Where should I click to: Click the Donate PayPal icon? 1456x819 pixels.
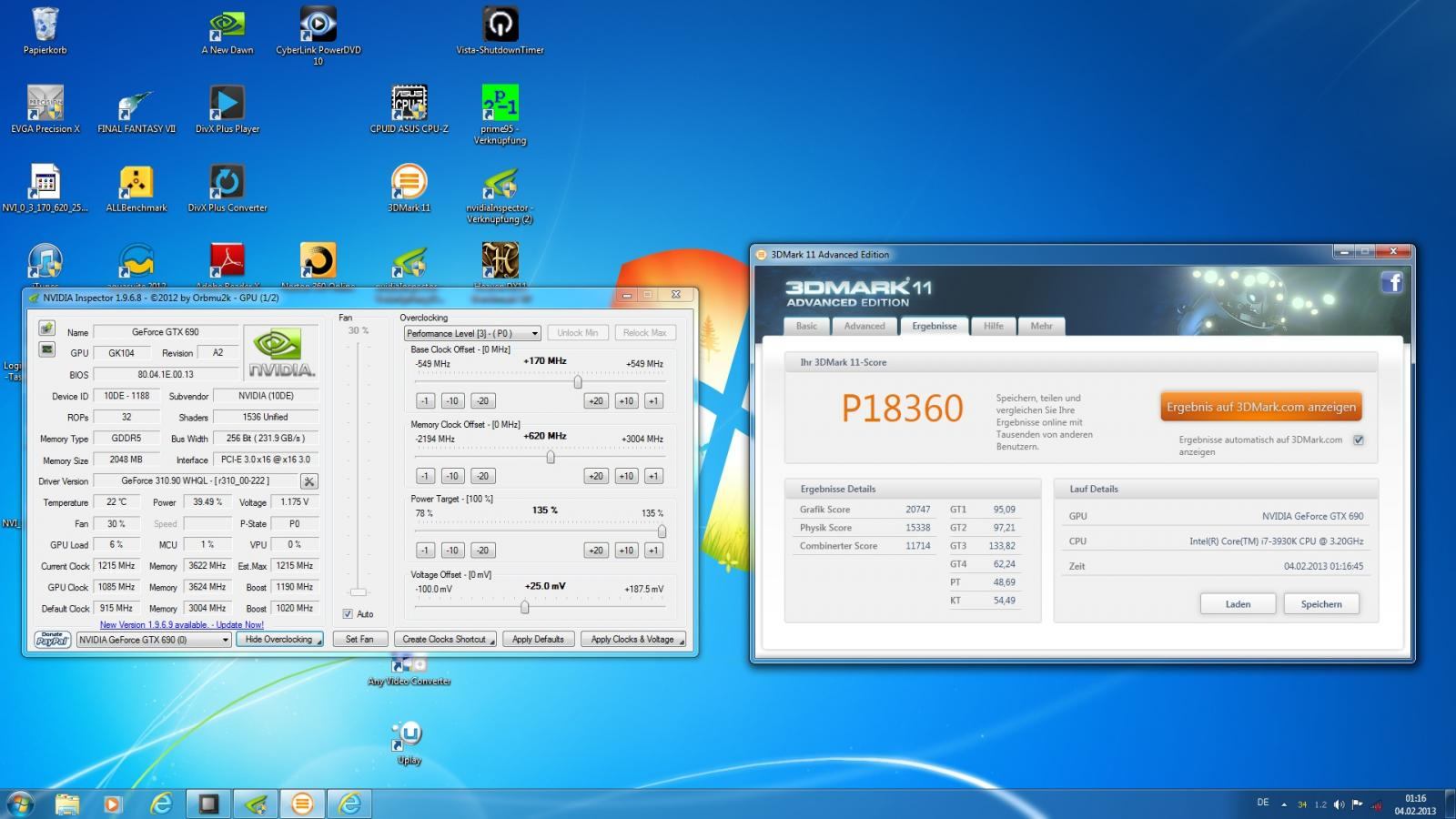coord(53,640)
